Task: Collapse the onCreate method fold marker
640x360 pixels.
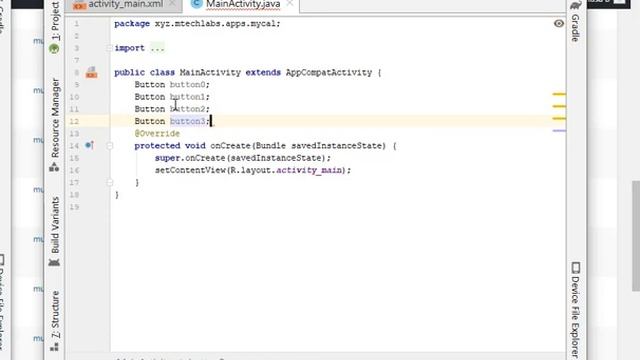Action: [x=109, y=146]
